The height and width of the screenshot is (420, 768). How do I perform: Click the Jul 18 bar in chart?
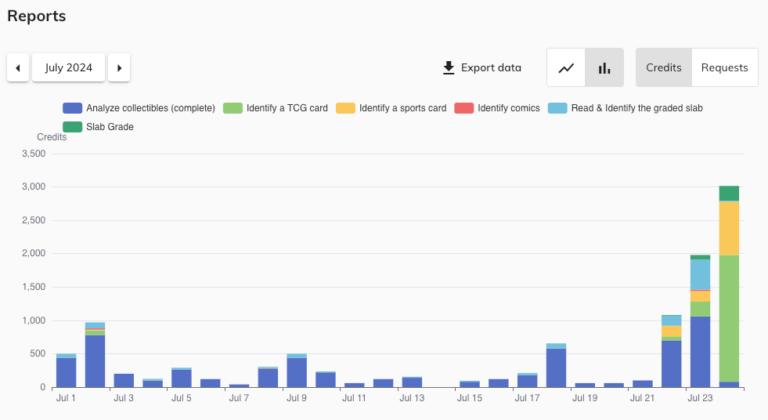click(556, 367)
